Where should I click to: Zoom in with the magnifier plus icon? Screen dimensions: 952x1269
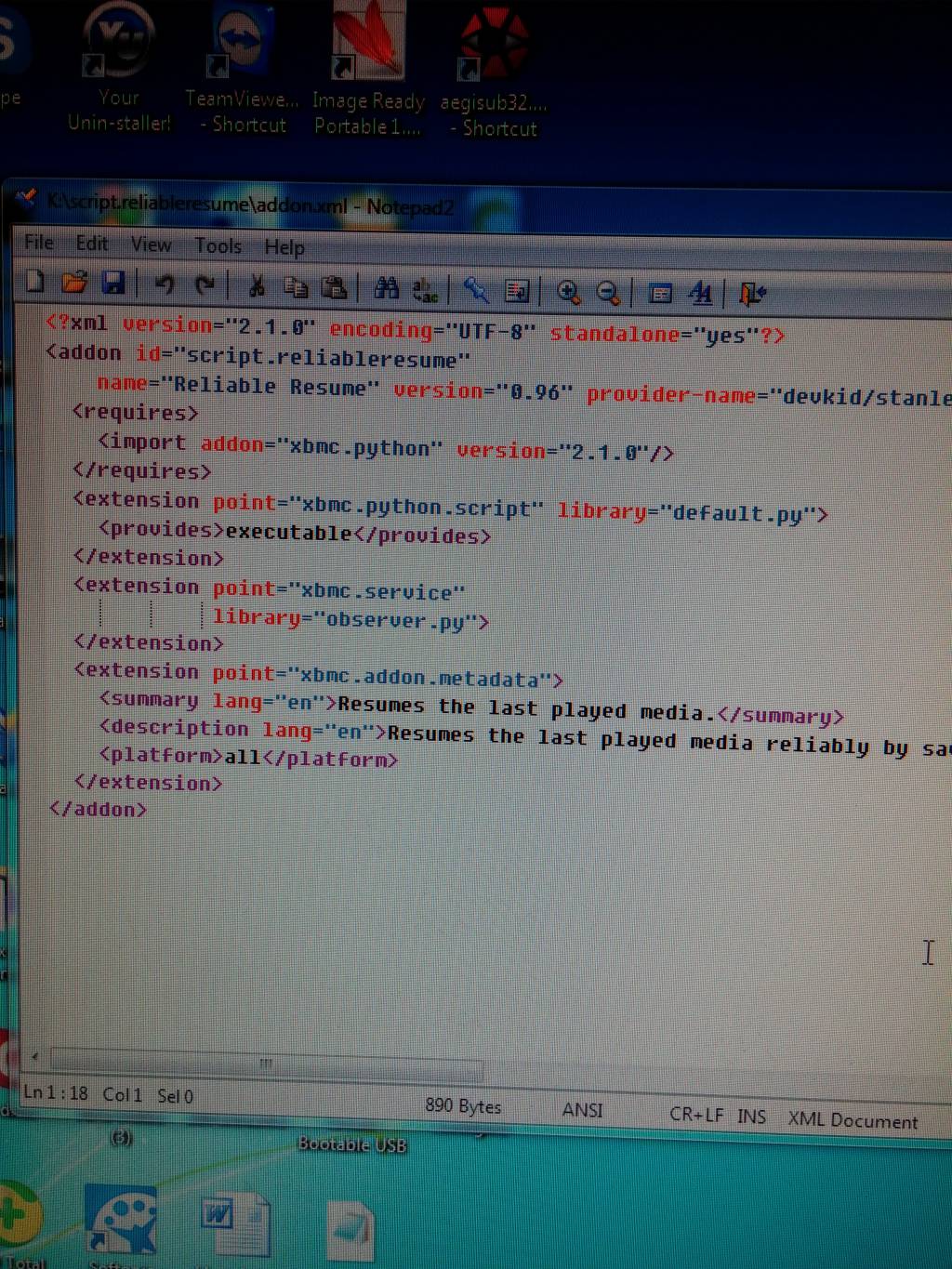click(x=568, y=293)
